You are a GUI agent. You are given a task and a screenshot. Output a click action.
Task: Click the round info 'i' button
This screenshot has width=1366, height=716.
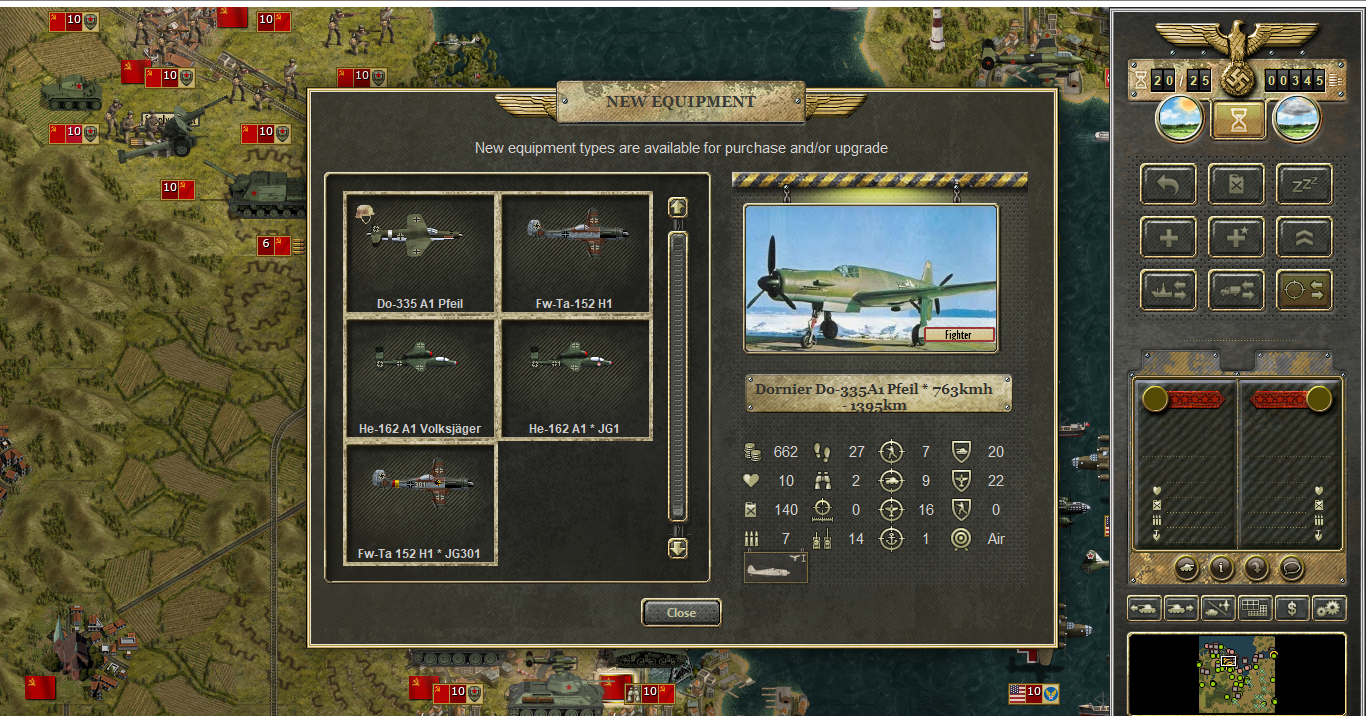[1220, 568]
